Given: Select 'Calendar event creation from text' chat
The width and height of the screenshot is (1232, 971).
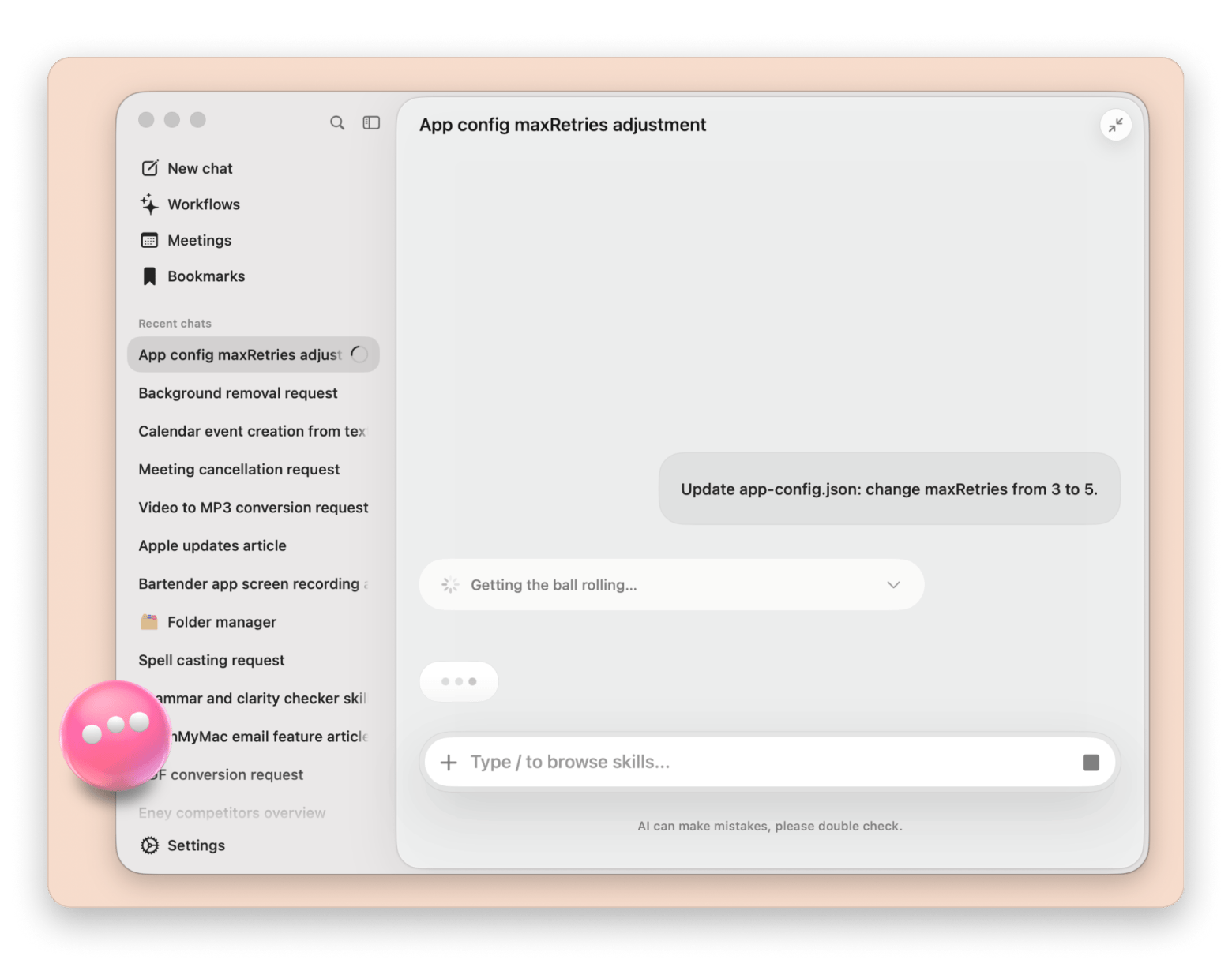Looking at the screenshot, I should pyautogui.click(x=253, y=431).
